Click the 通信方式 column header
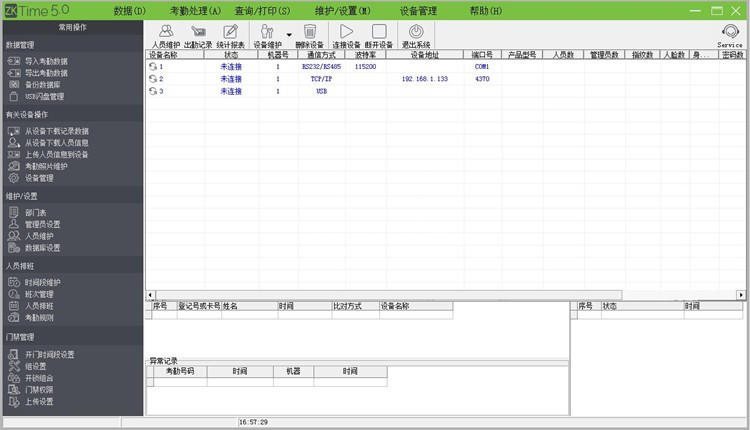 point(321,55)
